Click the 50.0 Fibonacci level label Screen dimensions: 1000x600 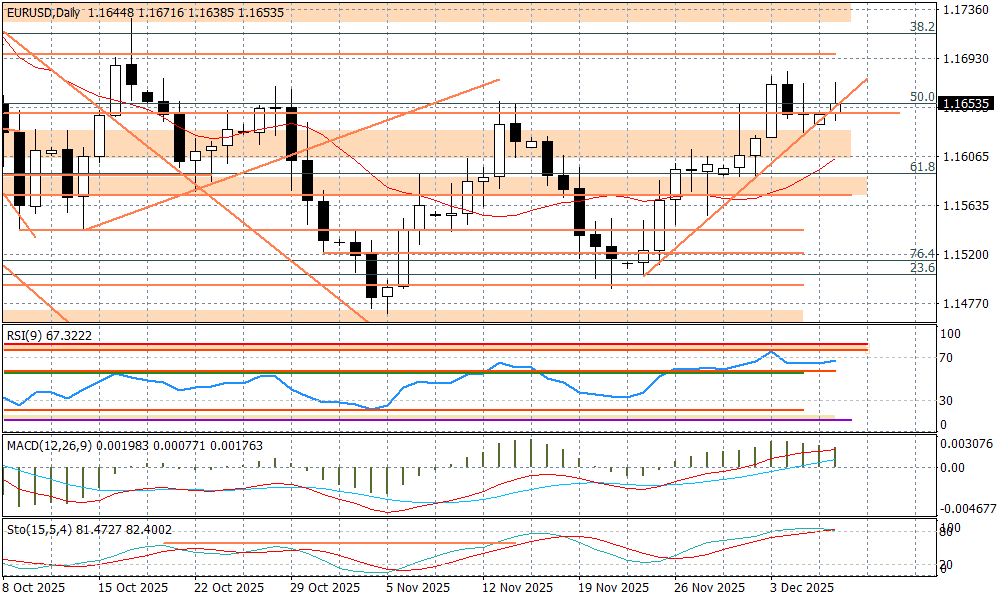(x=921, y=97)
